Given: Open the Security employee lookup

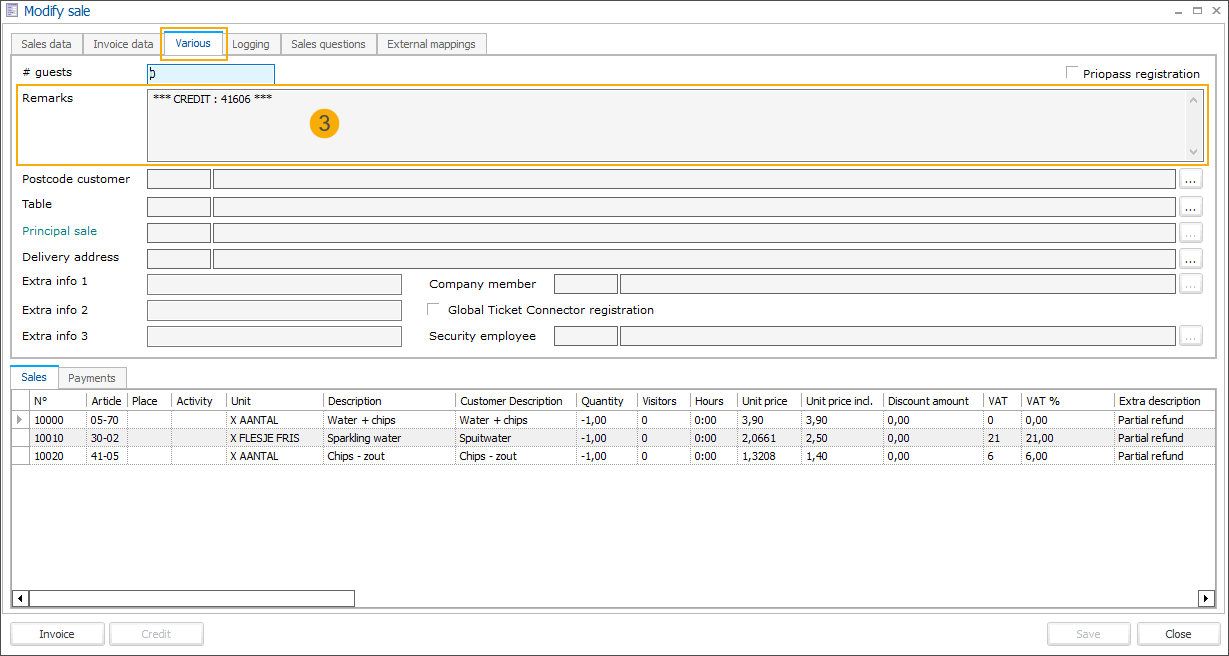Looking at the screenshot, I should click(1191, 335).
